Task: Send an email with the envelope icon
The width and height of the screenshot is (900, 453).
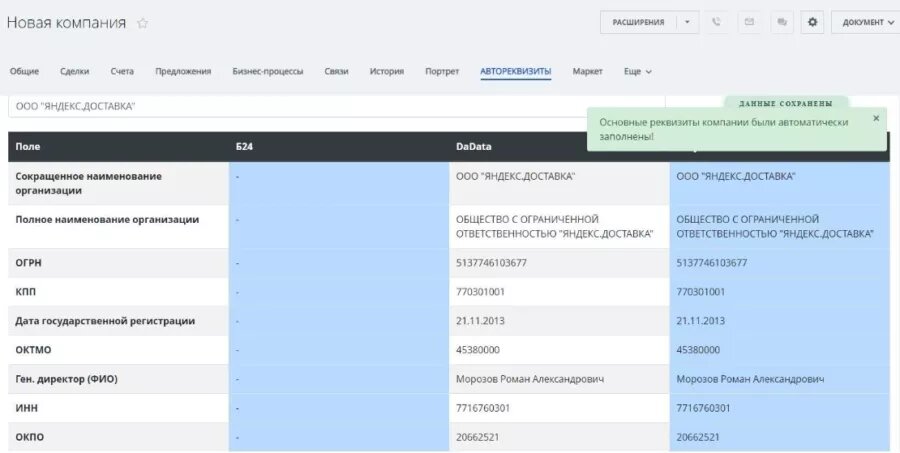Action: click(x=749, y=22)
